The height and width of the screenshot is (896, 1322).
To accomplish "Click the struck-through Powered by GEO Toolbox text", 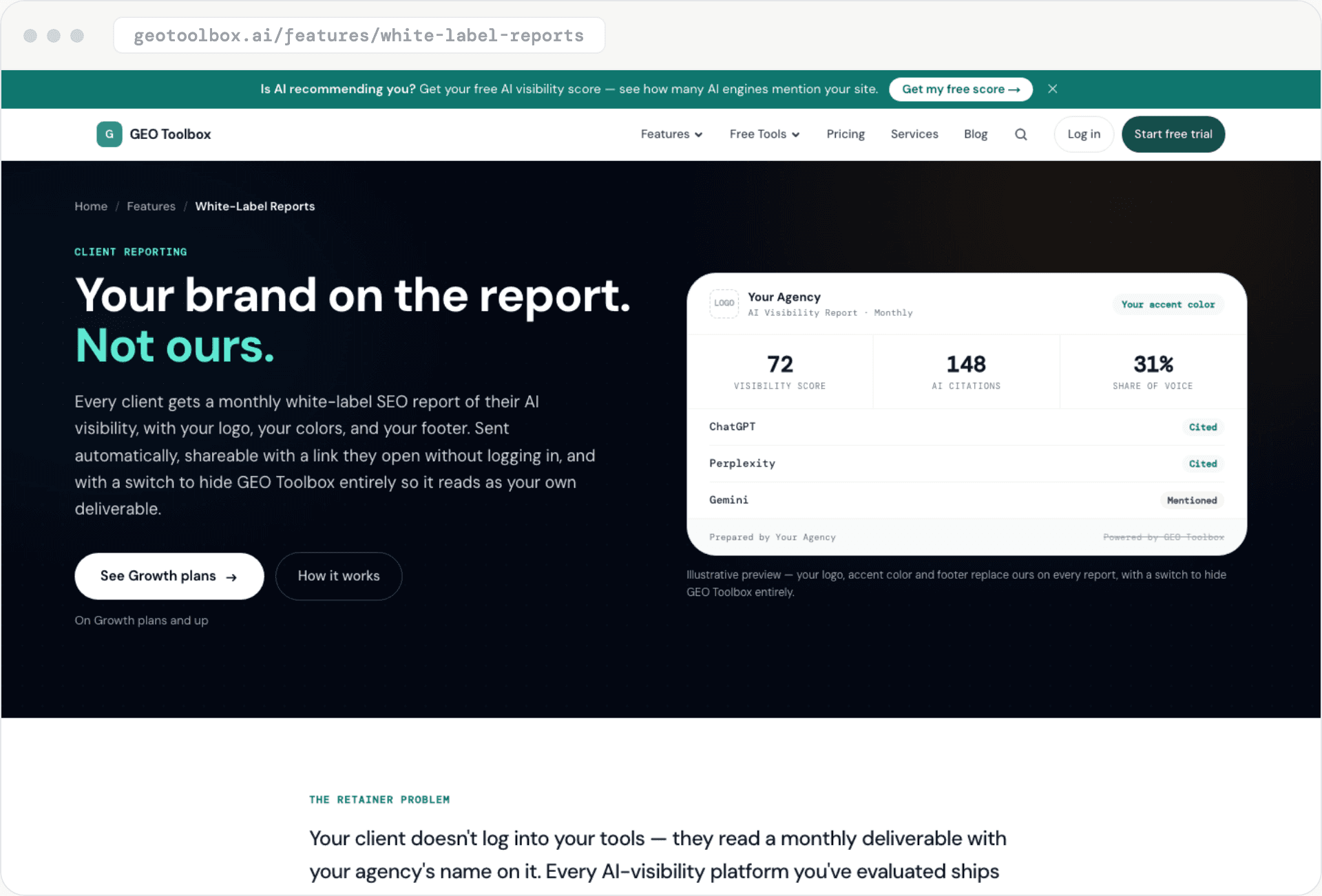I will click(1164, 537).
